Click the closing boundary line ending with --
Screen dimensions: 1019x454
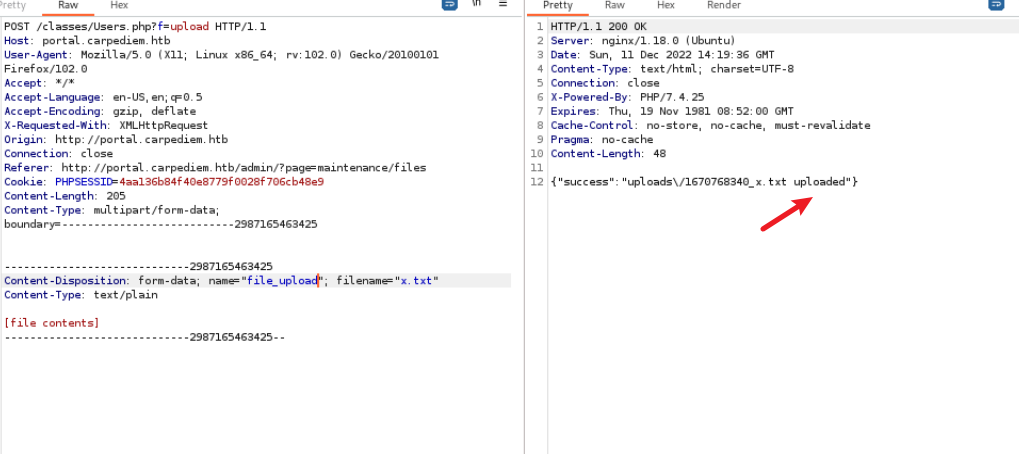(x=144, y=337)
